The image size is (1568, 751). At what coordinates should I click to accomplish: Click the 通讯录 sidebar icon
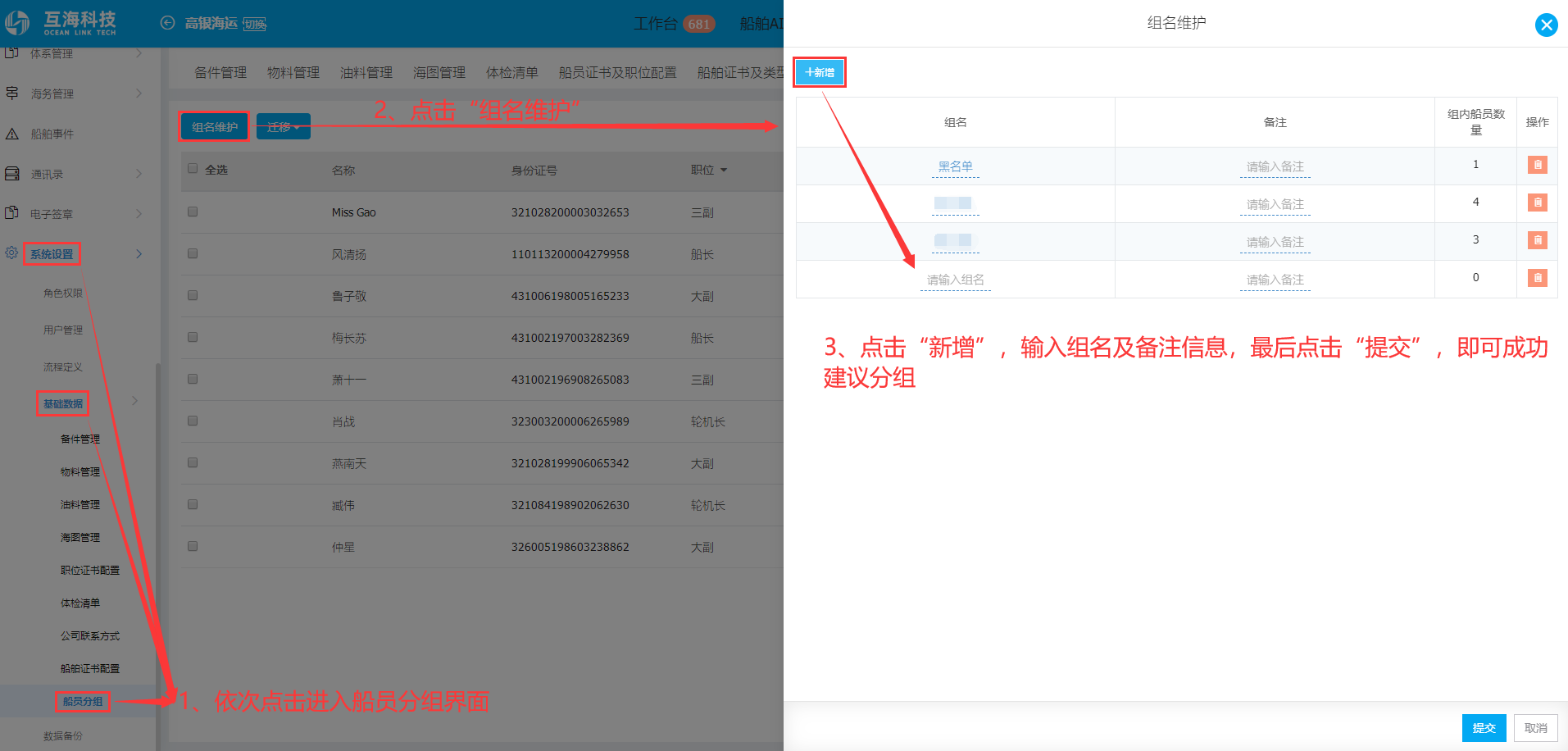click(12, 173)
